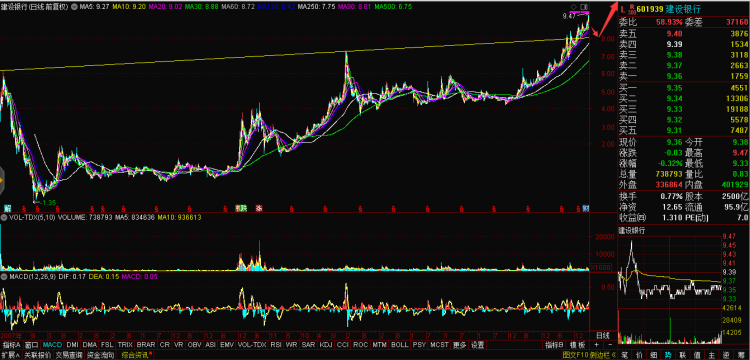Viewport: 750px width, 360px height.
Task: Click the plus zoom-in button beside 模板
Action: [596, 345]
